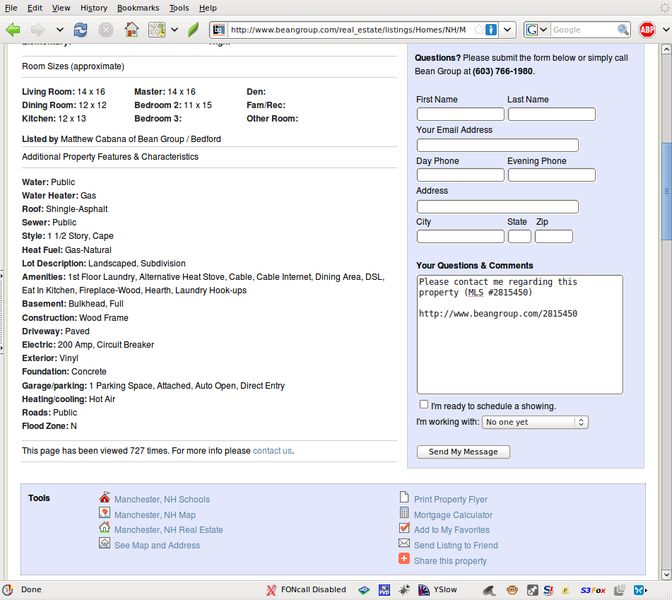The width and height of the screenshot is (672, 600).
Task: Click the Send My Message button
Action: point(463,452)
